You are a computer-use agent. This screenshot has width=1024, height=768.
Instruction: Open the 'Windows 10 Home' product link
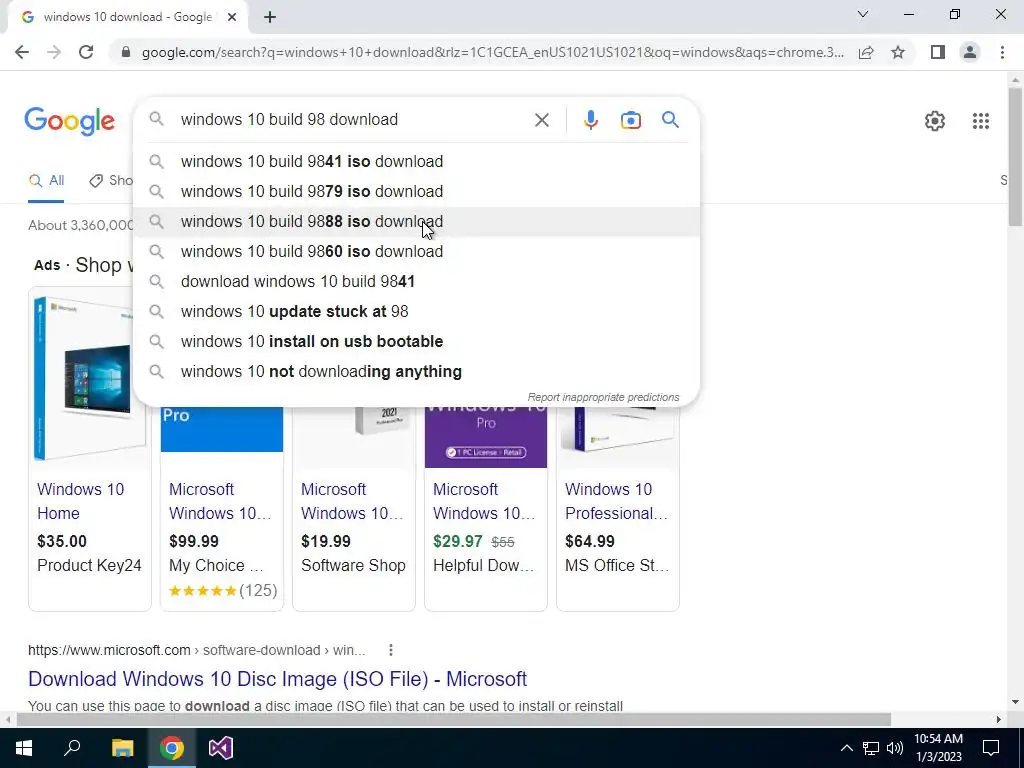point(80,501)
